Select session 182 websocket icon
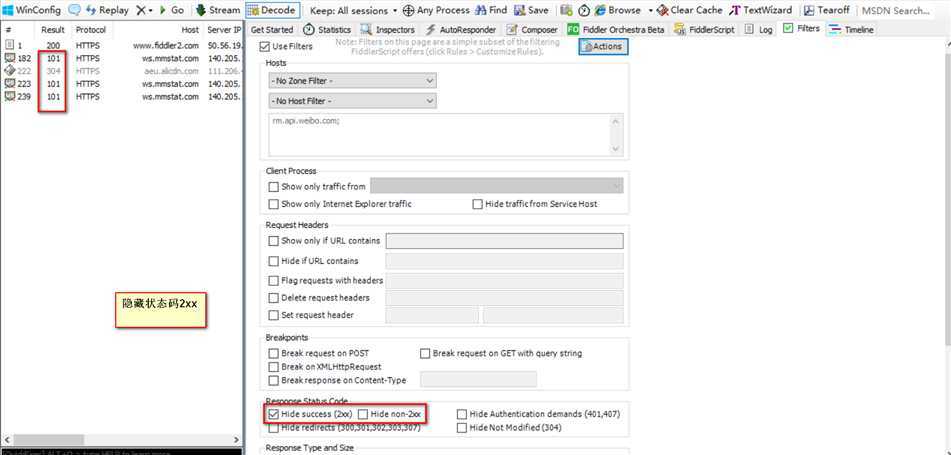 pos(9,58)
